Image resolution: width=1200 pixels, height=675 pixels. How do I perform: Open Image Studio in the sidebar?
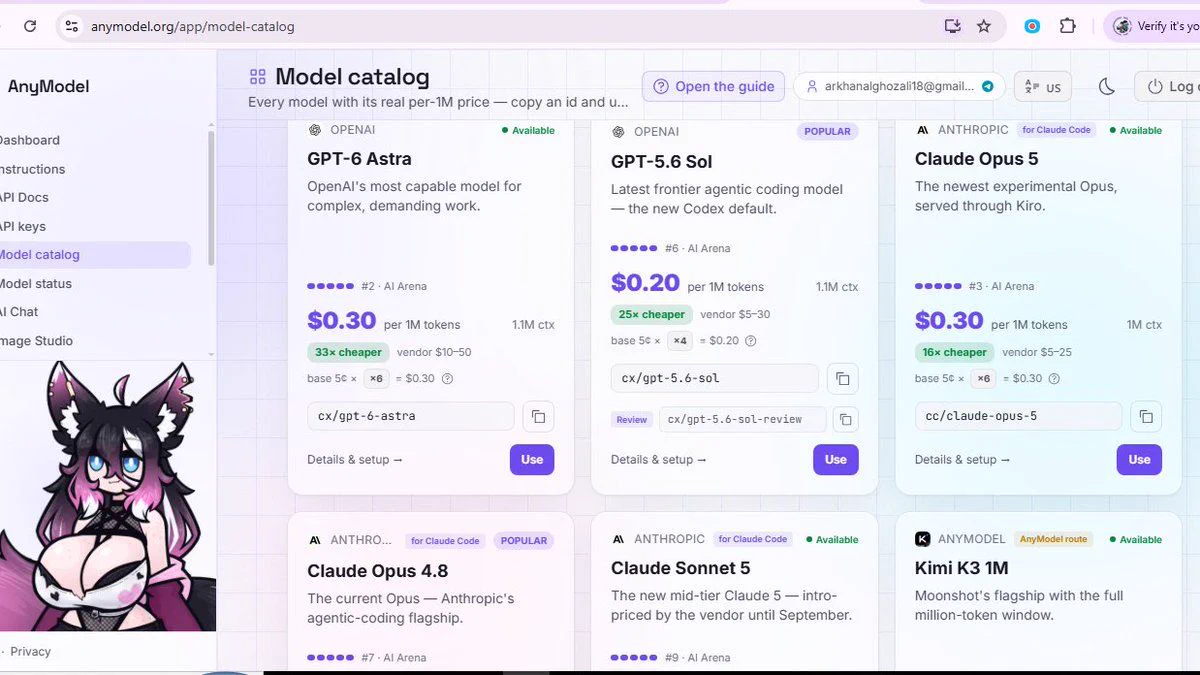36,341
